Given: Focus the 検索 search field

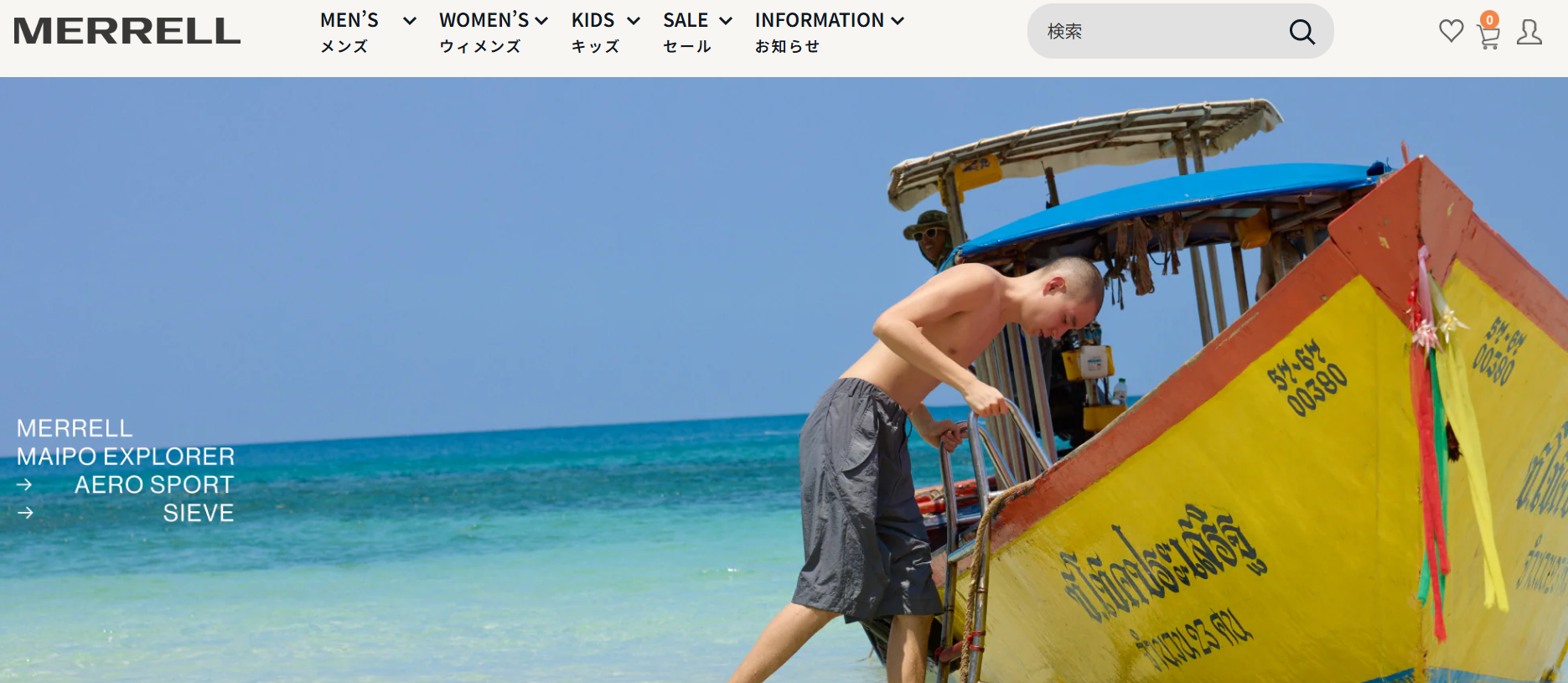Looking at the screenshot, I should click(1161, 32).
